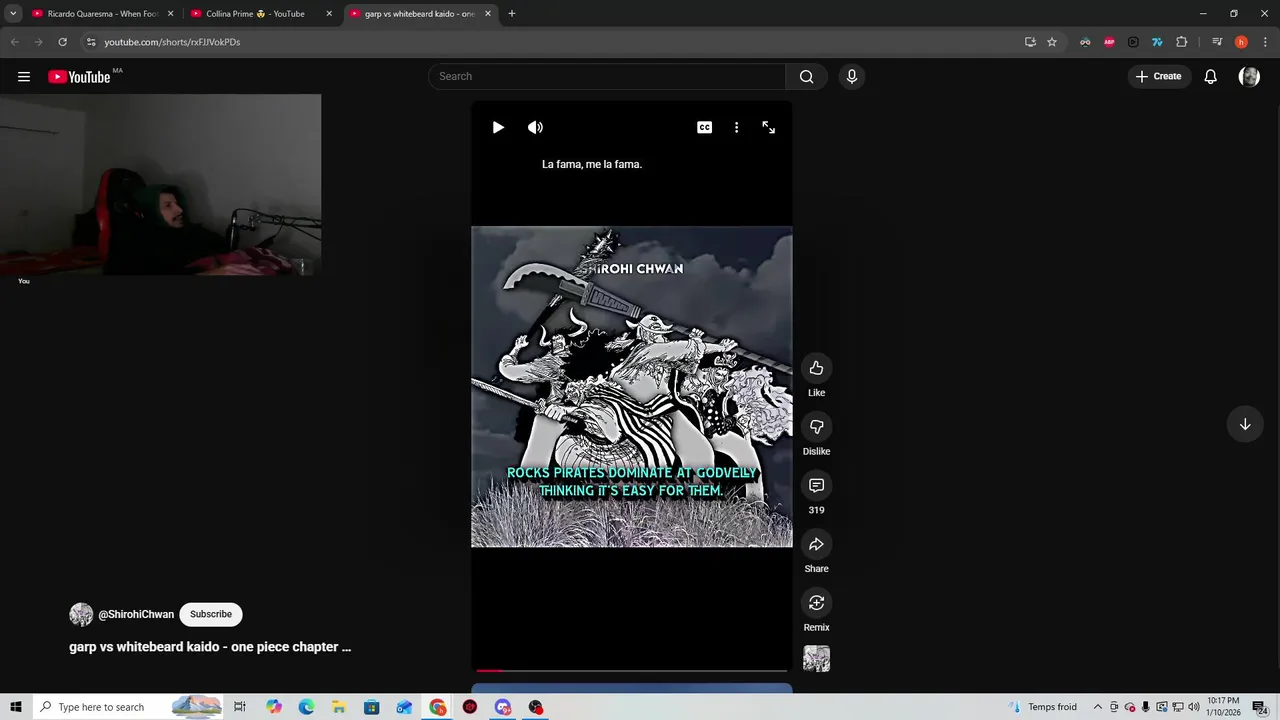
Task: Open the 10:17 PM clock calendar
Action: pos(1224,707)
